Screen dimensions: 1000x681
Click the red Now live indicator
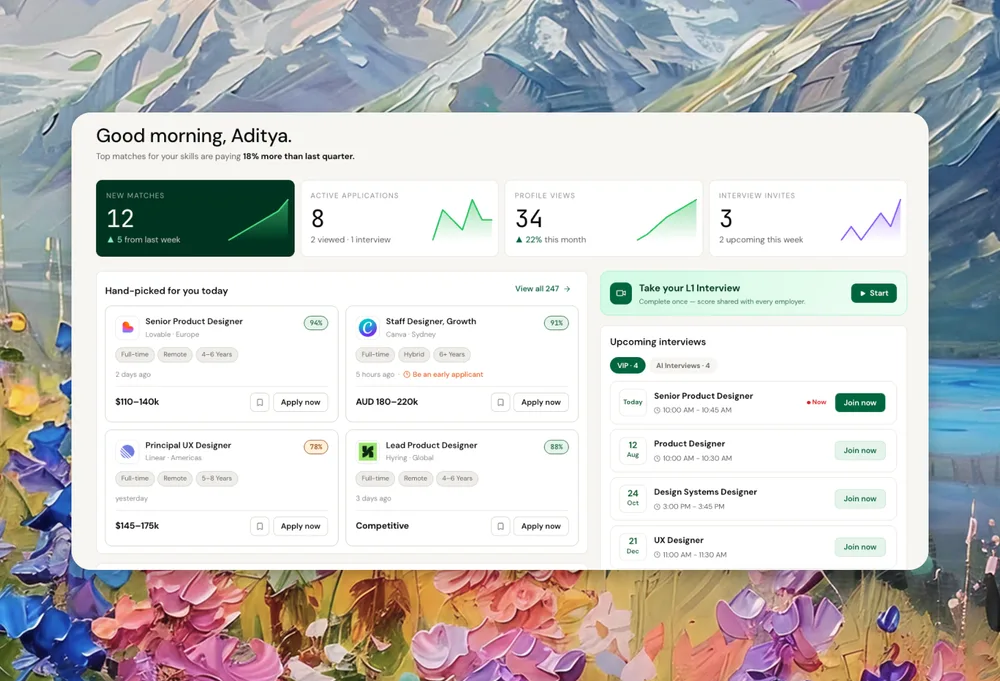click(x=816, y=402)
